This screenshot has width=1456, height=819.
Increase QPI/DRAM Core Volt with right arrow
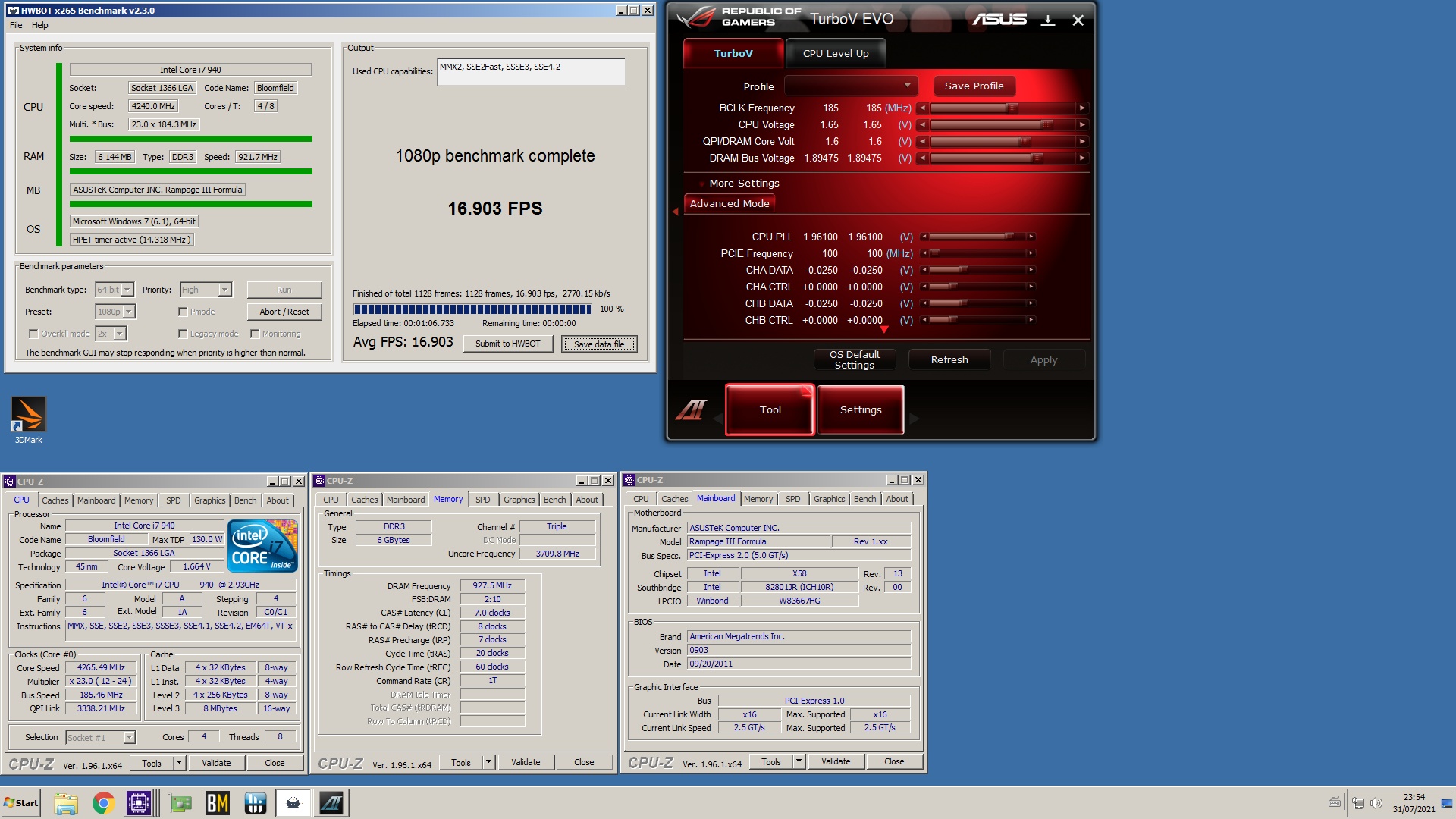pos(1082,142)
